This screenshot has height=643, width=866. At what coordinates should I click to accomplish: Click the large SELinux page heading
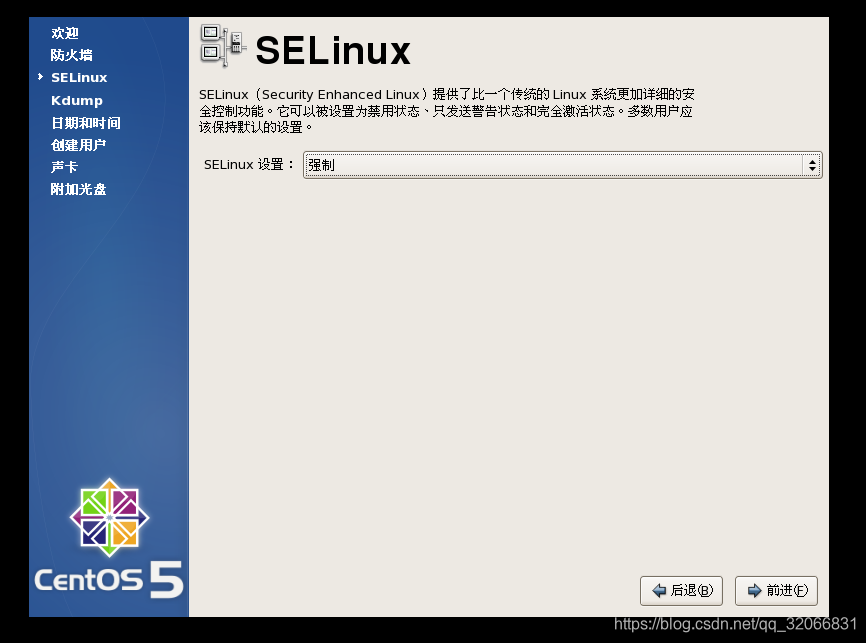[333, 51]
